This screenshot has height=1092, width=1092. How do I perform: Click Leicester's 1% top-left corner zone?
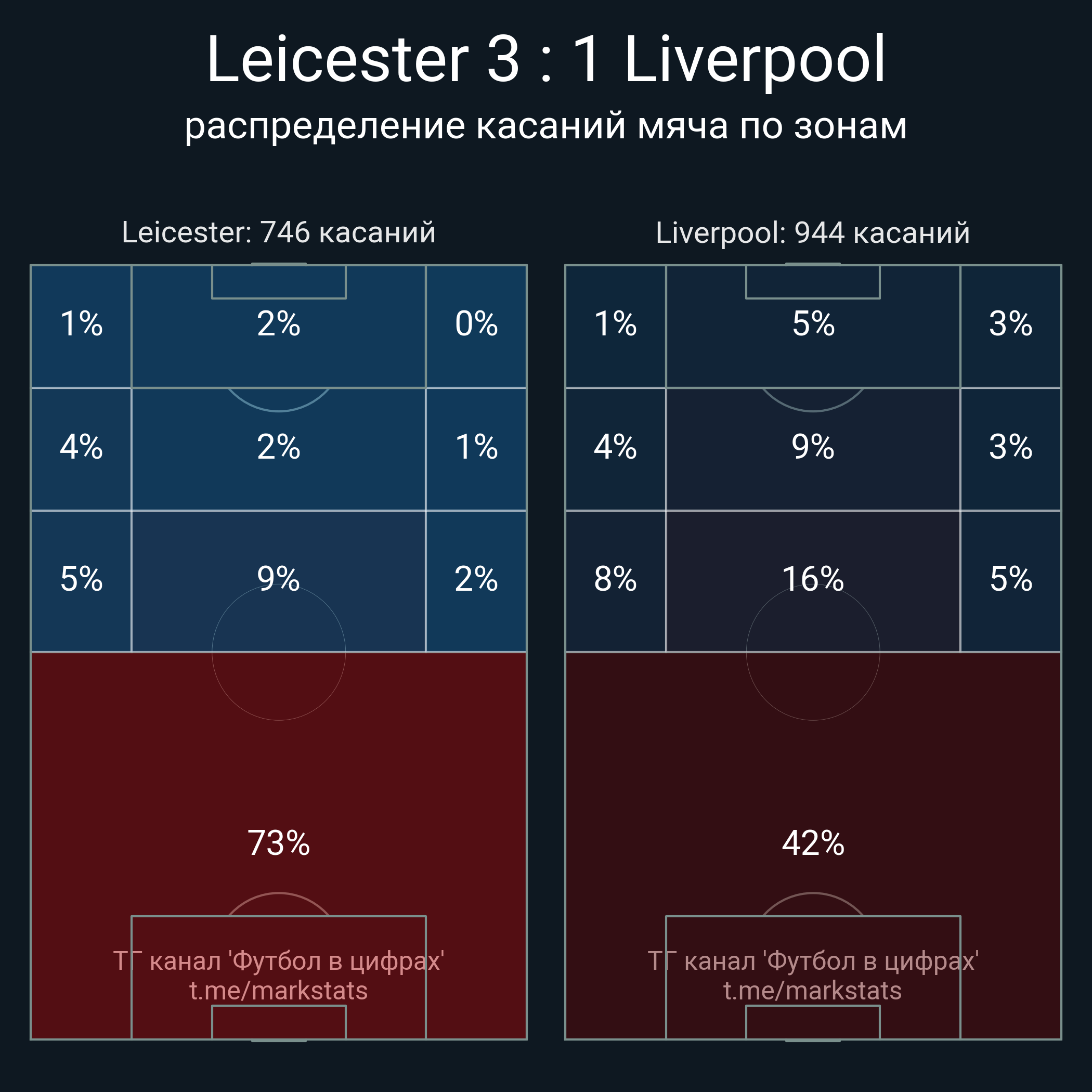click(82, 326)
